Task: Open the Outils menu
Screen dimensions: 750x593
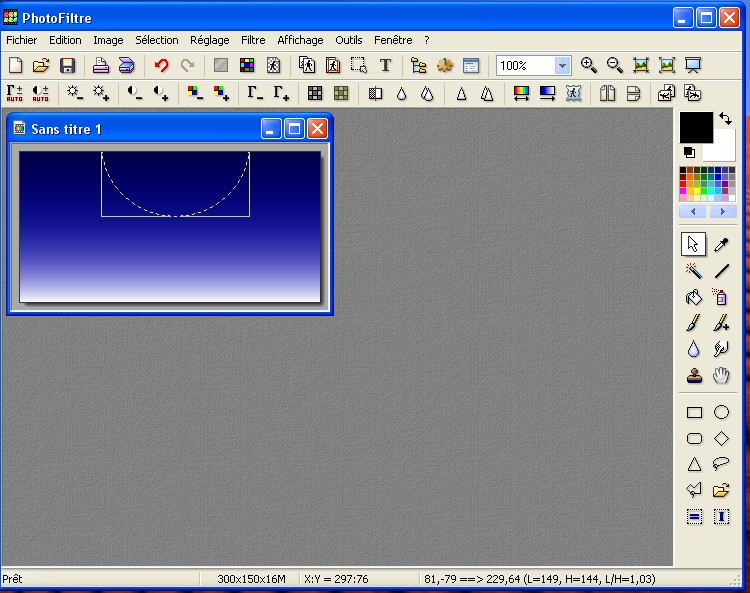Action: pos(349,40)
